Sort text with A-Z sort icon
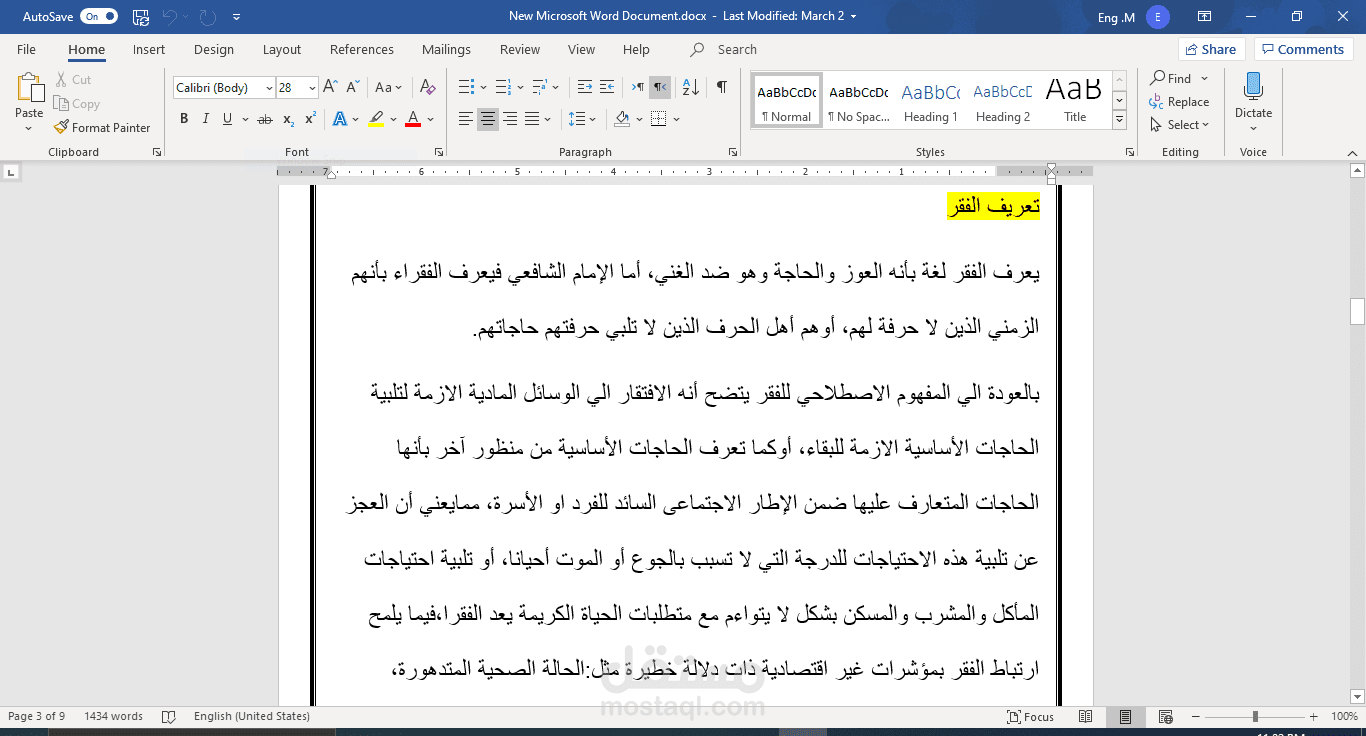 pos(692,88)
